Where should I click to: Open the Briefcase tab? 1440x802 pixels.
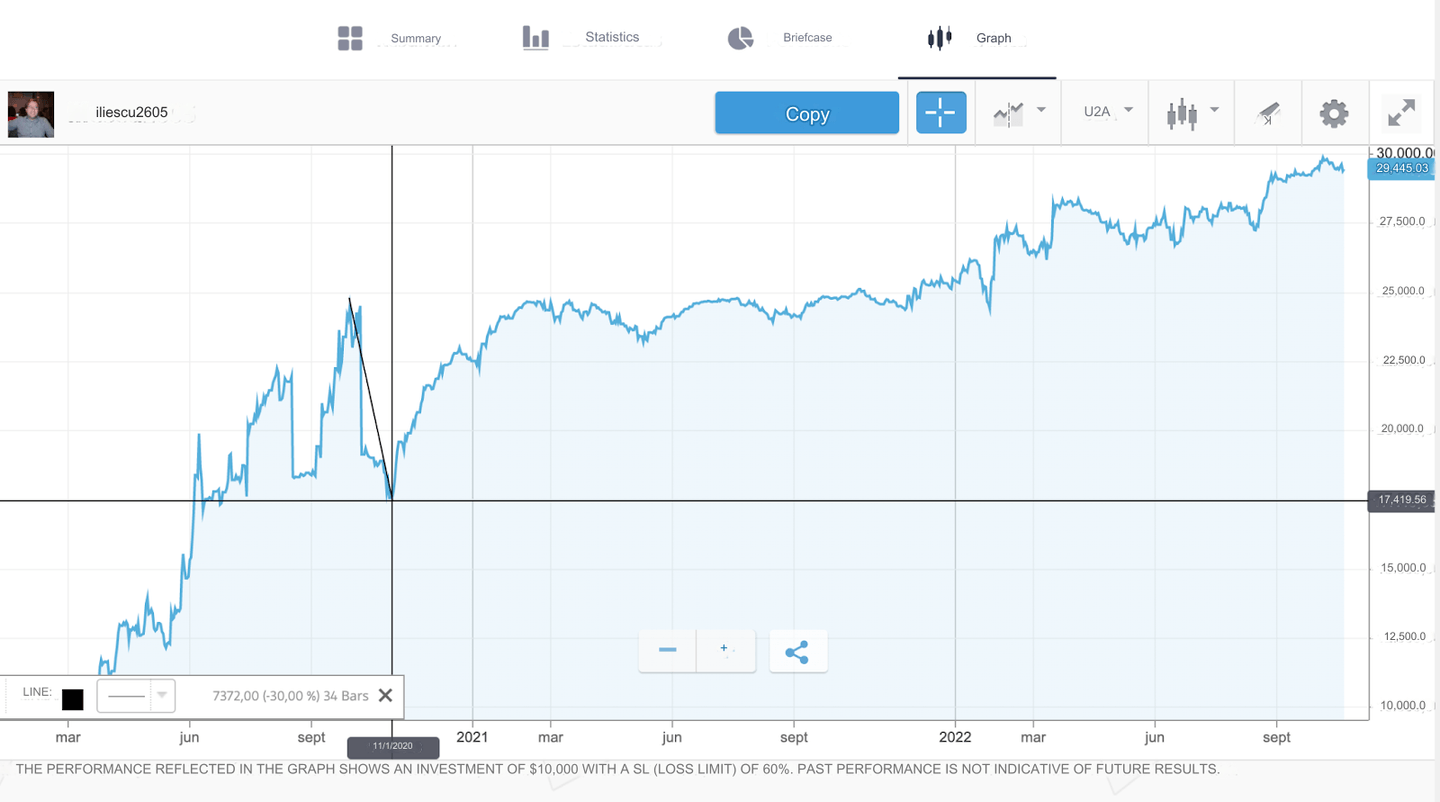(781, 38)
